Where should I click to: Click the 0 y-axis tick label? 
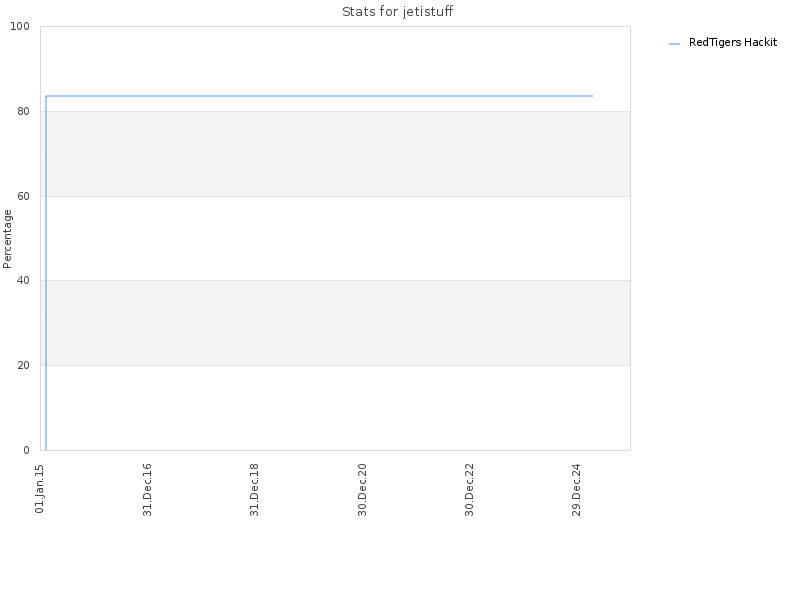click(27, 450)
